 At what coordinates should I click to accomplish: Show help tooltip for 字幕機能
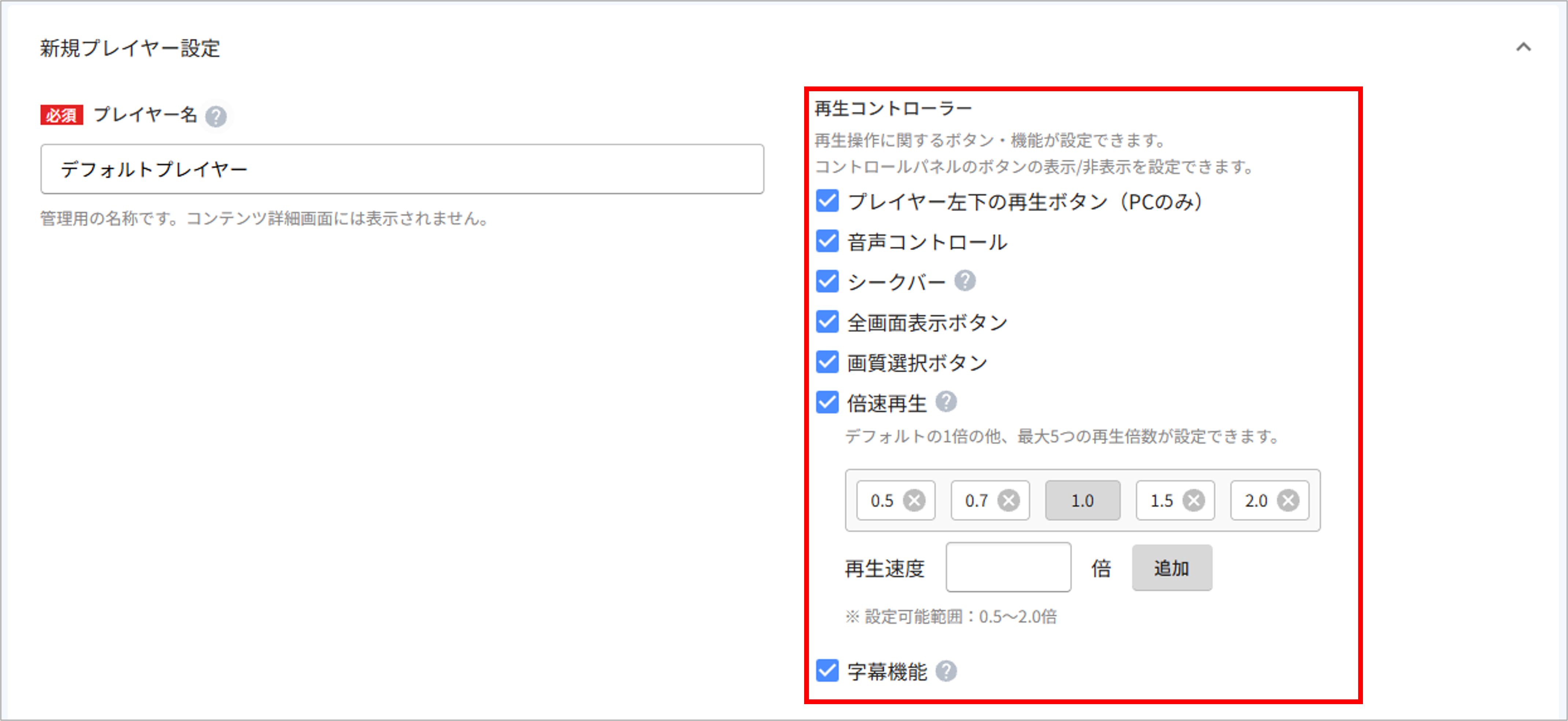tap(946, 671)
